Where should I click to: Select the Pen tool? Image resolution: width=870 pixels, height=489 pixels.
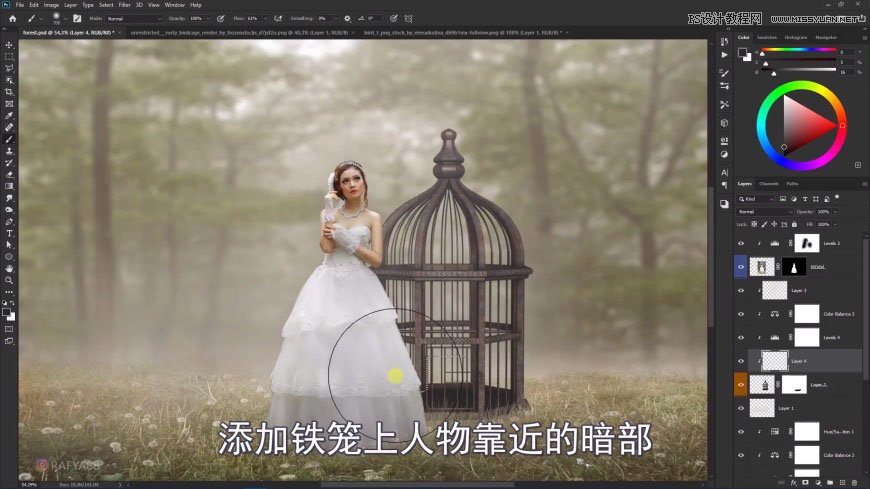click(9, 221)
